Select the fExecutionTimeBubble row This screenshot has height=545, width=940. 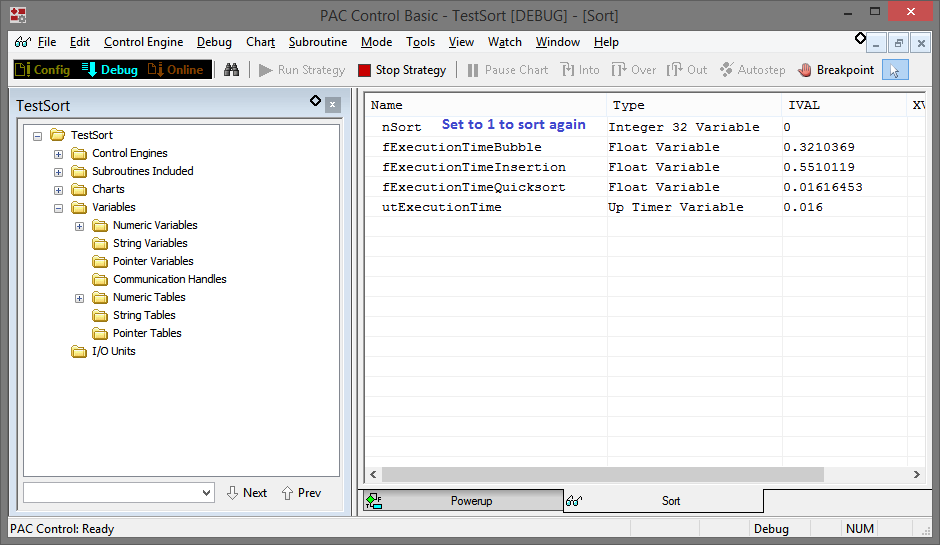pyautogui.click(x=645, y=147)
